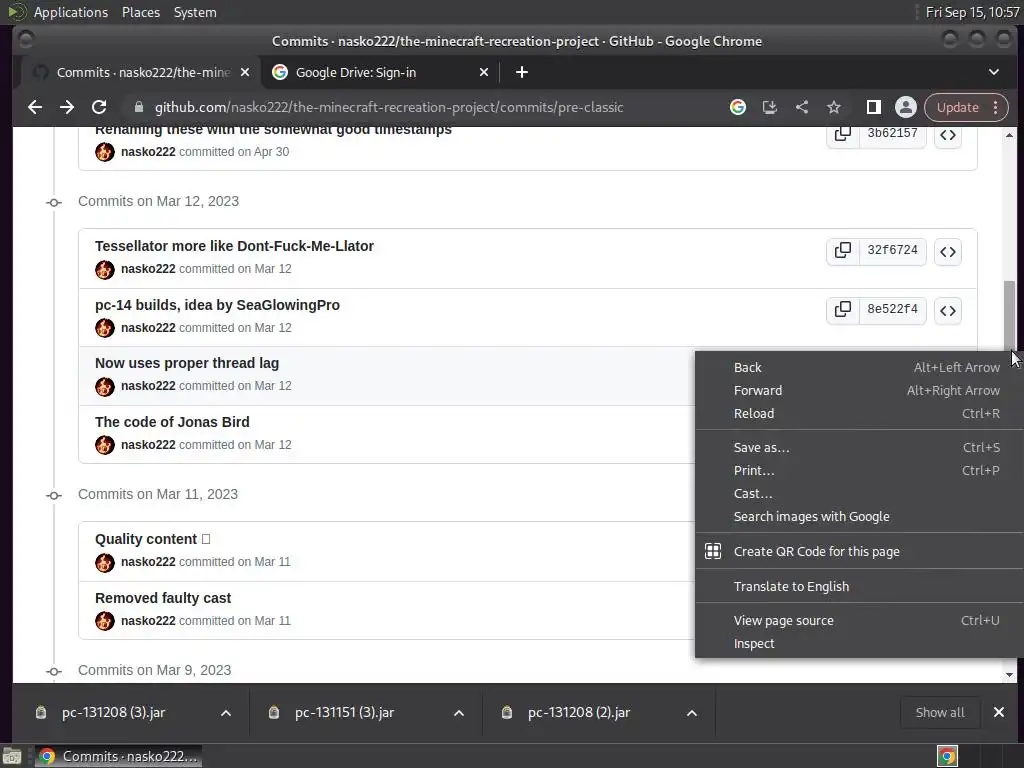Image resolution: width=1024 pixels, height=768 pixels.
Task: Click scrollbar down arrow
Action: coord(1010,675)
